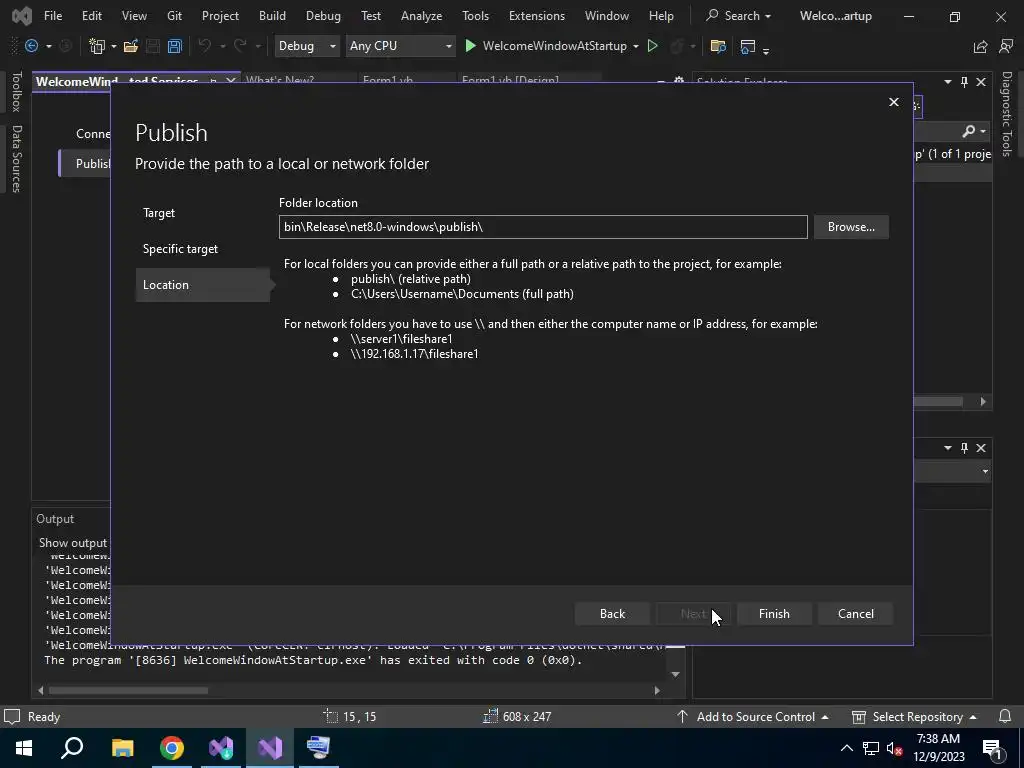Open Solution Explorer window position dropdown arrow
The height and width of the screenshot is (768, 1024).
tap(948, 82)
